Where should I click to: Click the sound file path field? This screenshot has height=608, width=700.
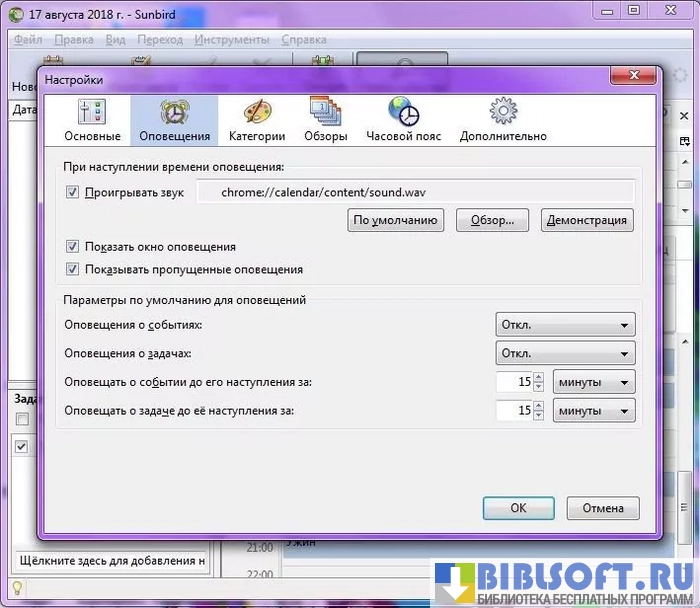tap(414, 191)
